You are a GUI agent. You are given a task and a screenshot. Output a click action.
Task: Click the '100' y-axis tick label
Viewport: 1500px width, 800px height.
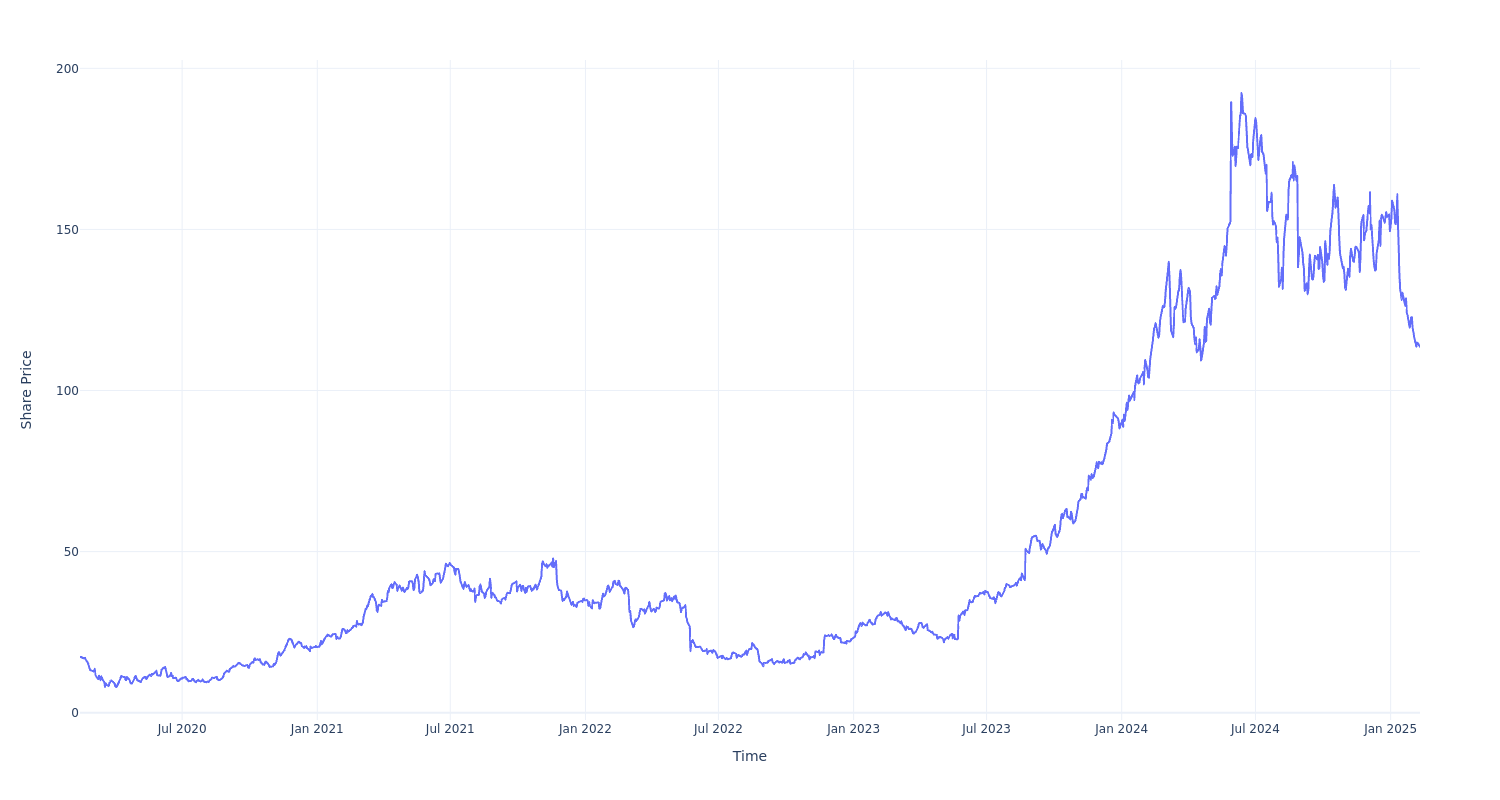[67, 391]
